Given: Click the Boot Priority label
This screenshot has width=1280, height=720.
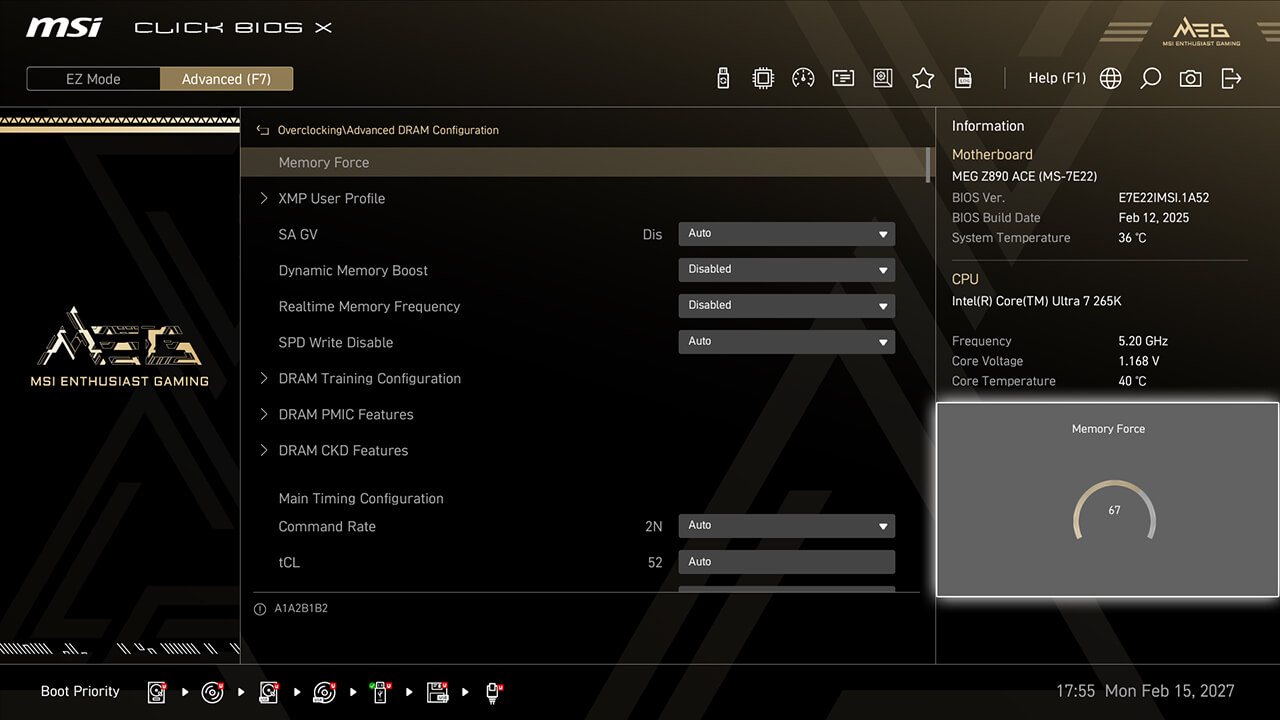Looking at the screenshot, I should pos(80,691).
